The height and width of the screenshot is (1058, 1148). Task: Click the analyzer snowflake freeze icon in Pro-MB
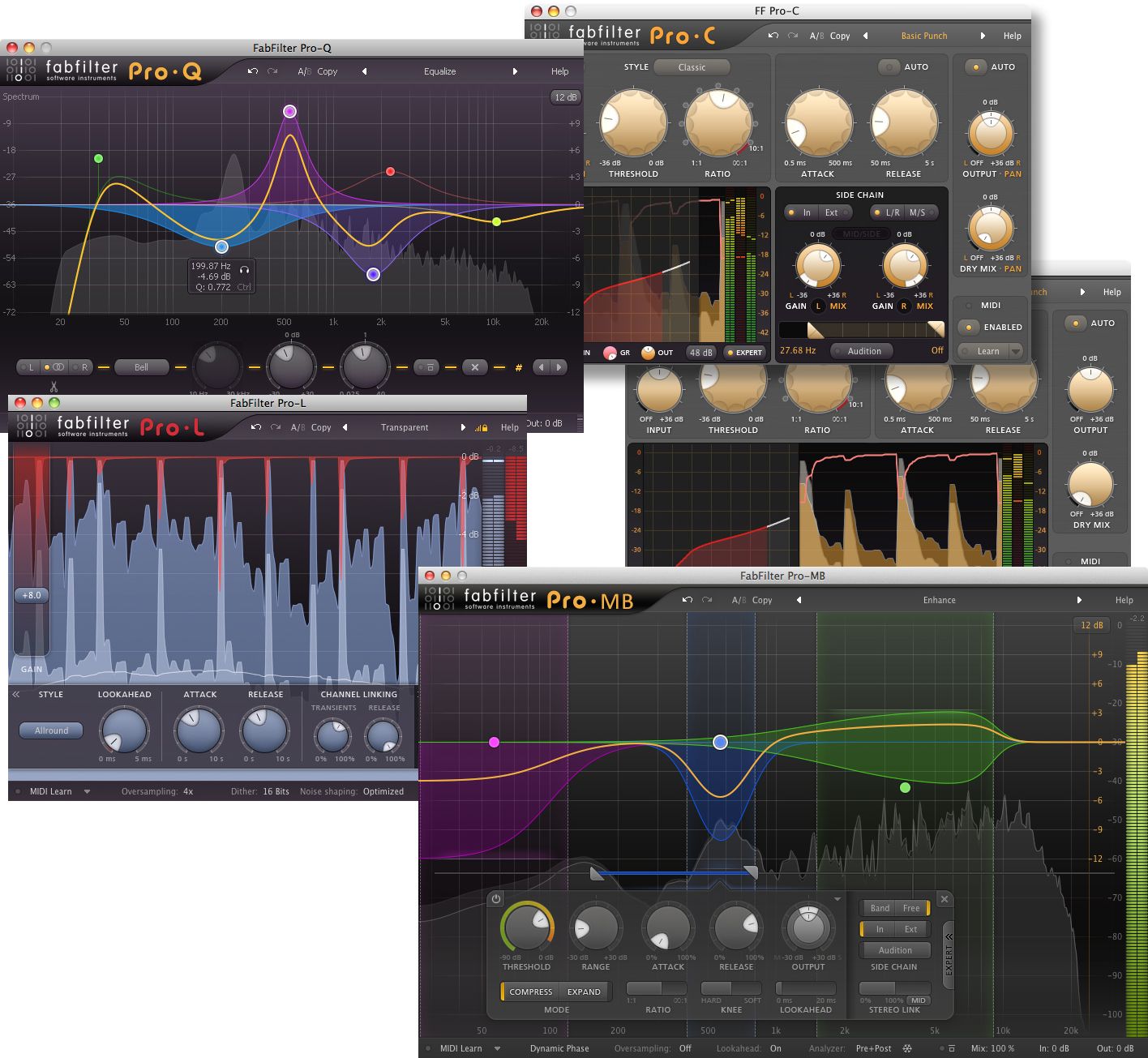907,1048
